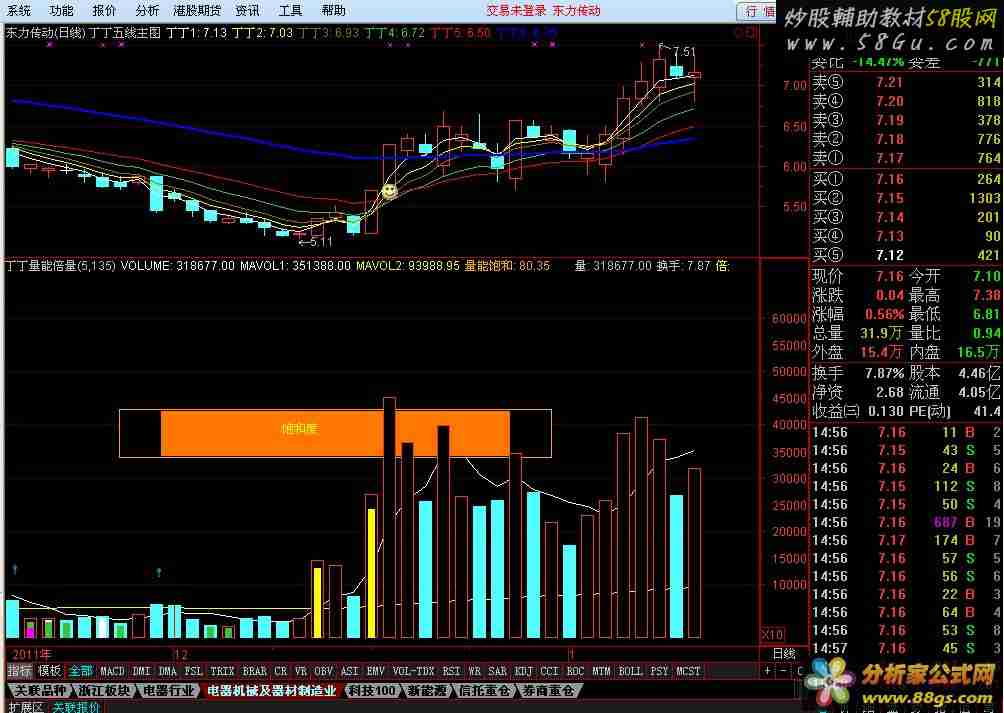Switch to the VR indicator
The width and height of the screenshot is (1004, 713).
pos(301,671)
